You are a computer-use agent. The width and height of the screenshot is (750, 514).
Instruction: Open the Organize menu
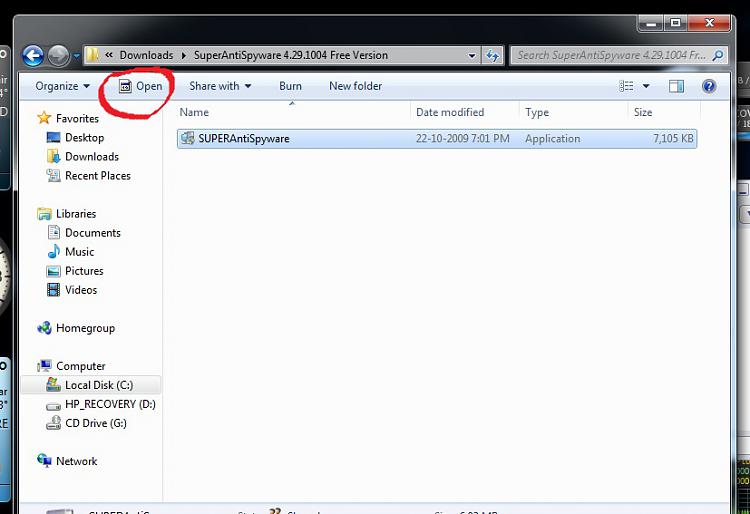62,86
